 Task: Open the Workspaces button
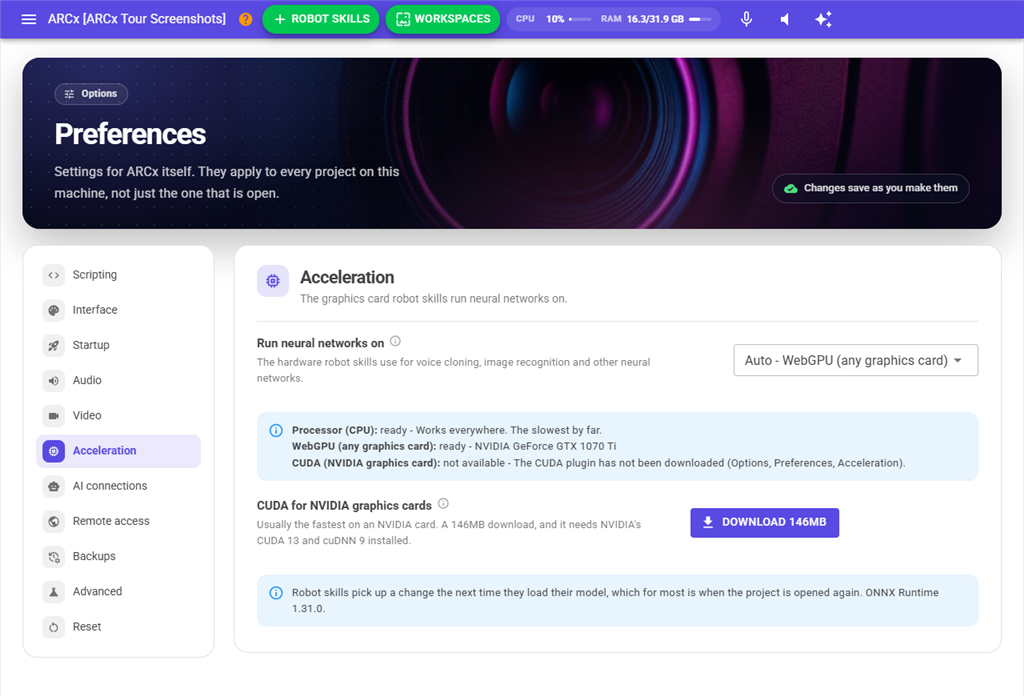pos(443,19)
